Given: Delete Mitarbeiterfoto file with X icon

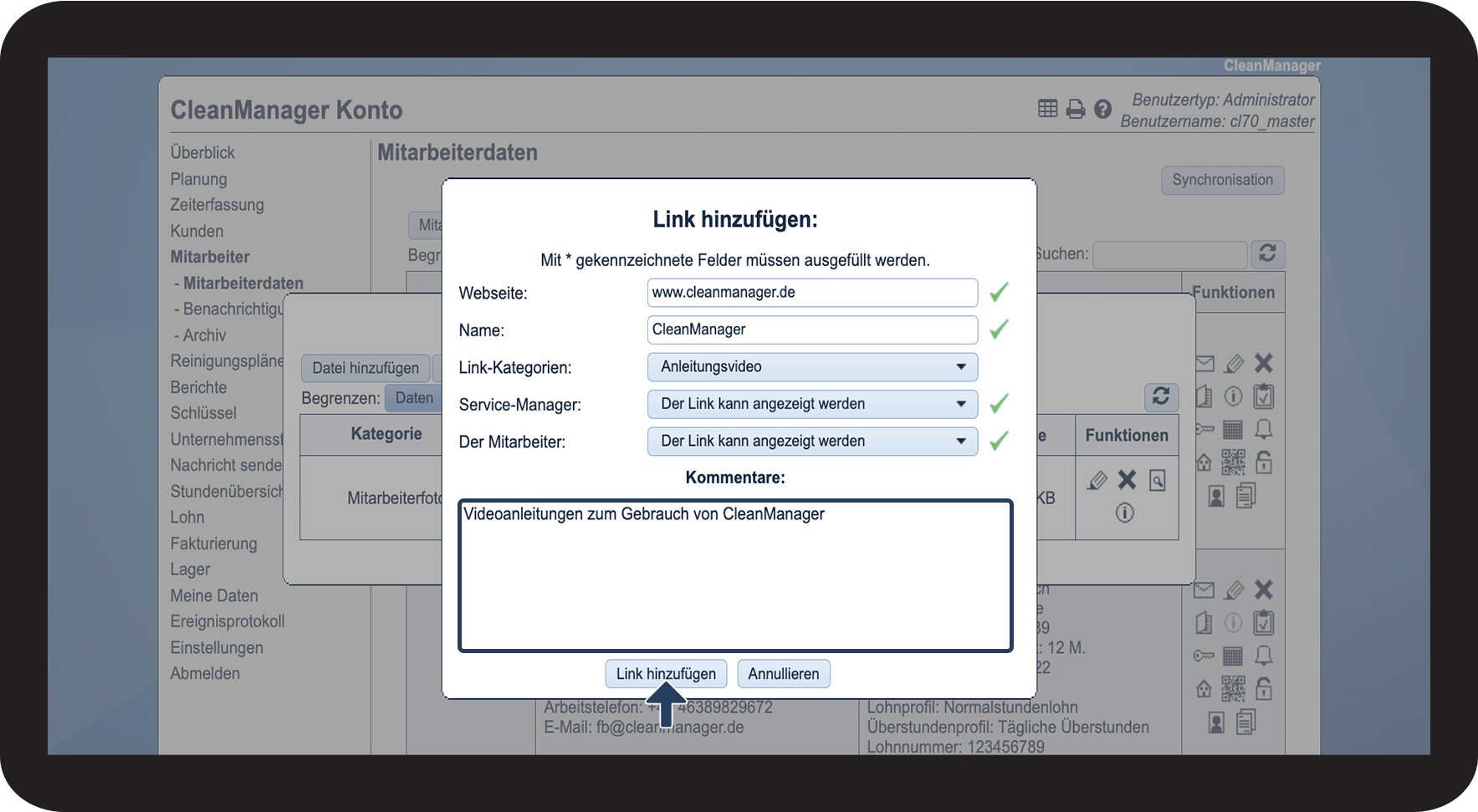Looking at the screenshot, I should coord(1128,480).
